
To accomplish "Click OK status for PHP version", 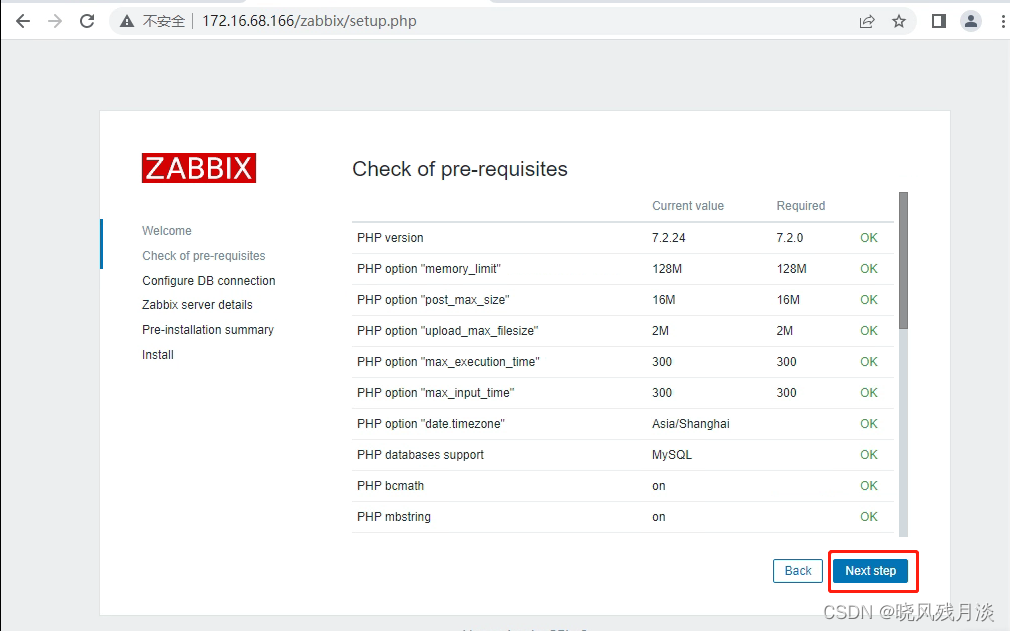I will pos(869,238).
